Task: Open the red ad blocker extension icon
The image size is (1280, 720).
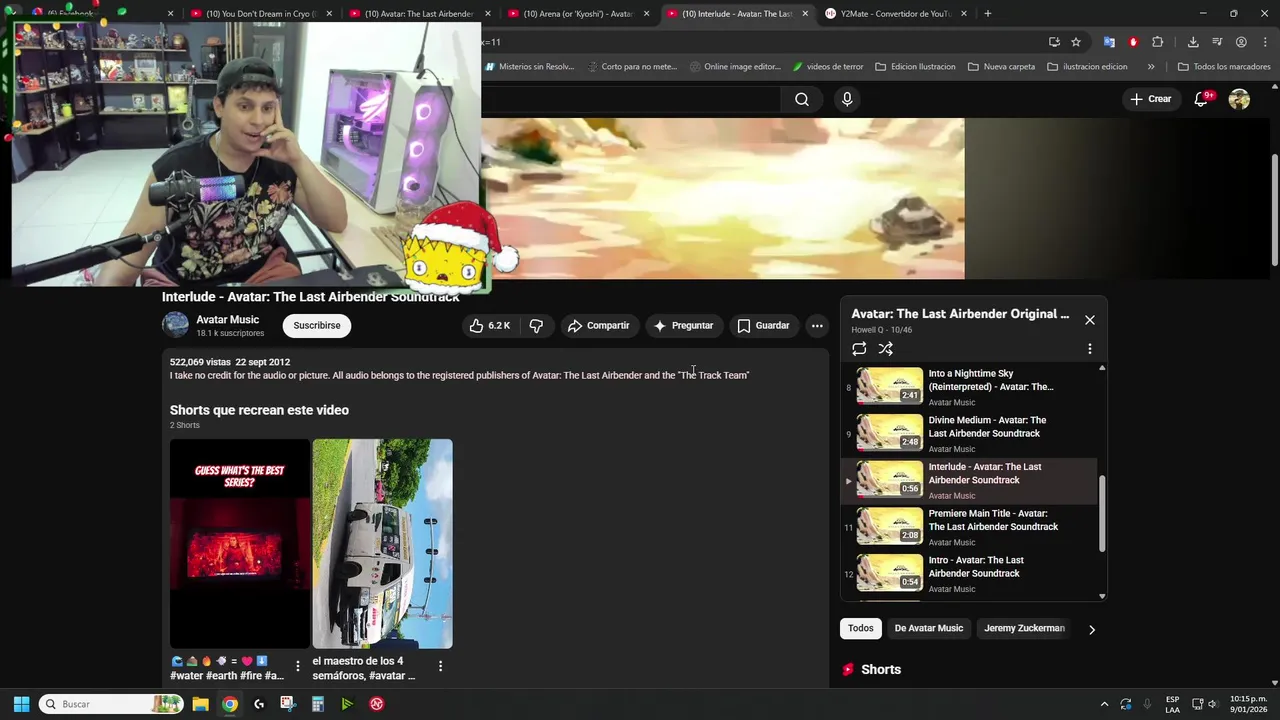Action: [x=1133, y=42]
